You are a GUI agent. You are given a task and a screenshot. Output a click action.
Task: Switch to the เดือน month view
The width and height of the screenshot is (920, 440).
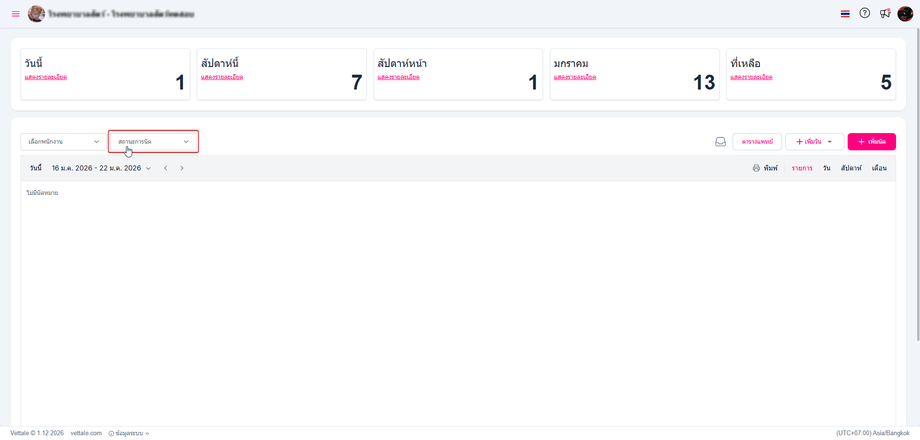[879, 168]
